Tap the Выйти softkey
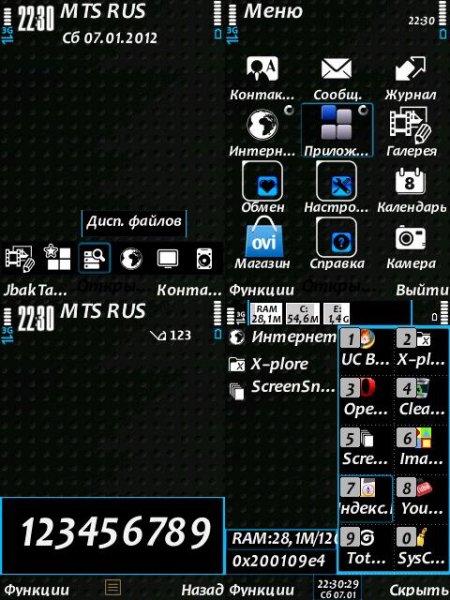Image resolution: width=450 pixels, height=600 pixels. pyautogui.click(x=422, y=290)
